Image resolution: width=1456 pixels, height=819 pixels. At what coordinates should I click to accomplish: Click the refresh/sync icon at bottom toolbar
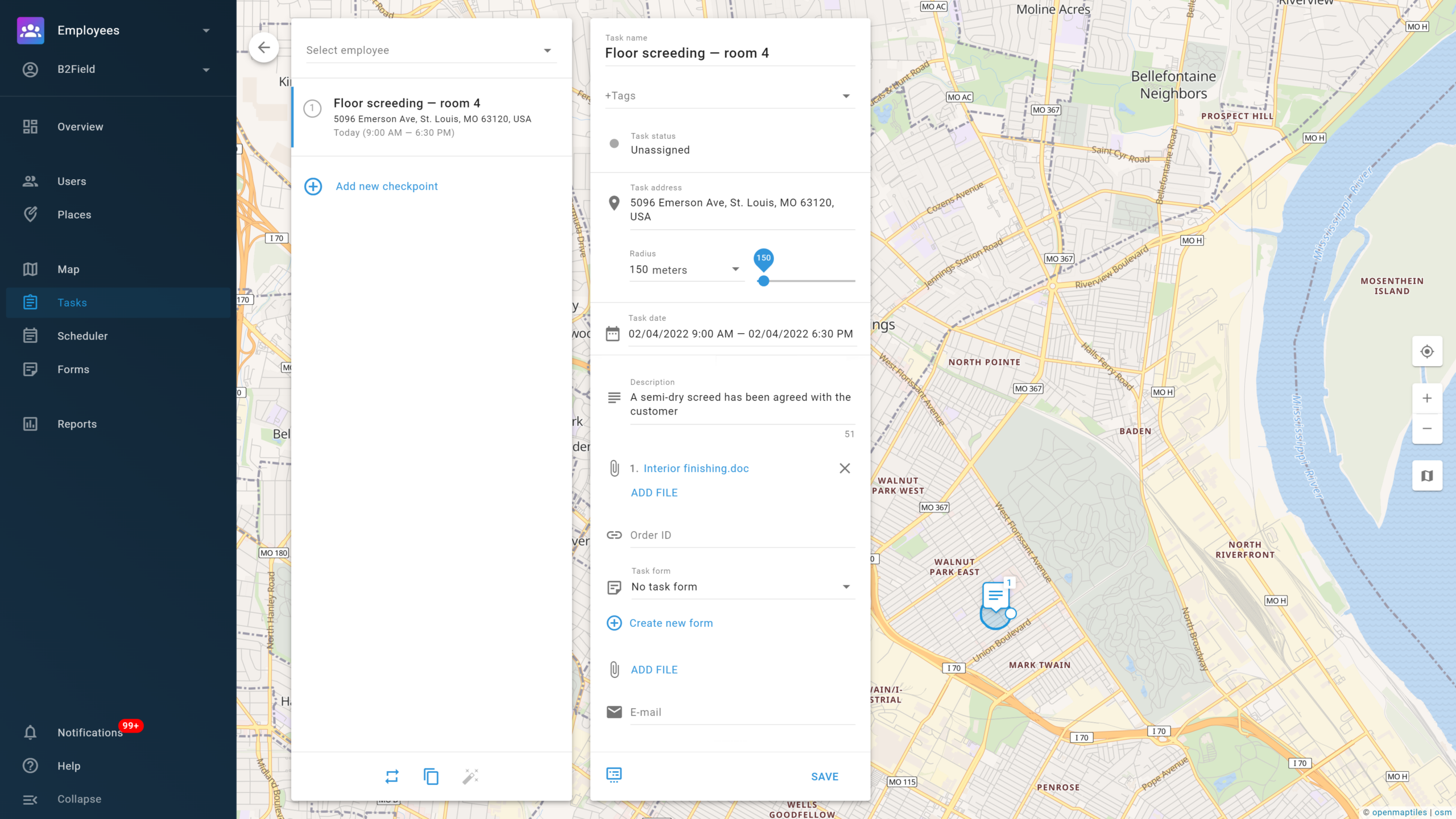coord(392,777)
